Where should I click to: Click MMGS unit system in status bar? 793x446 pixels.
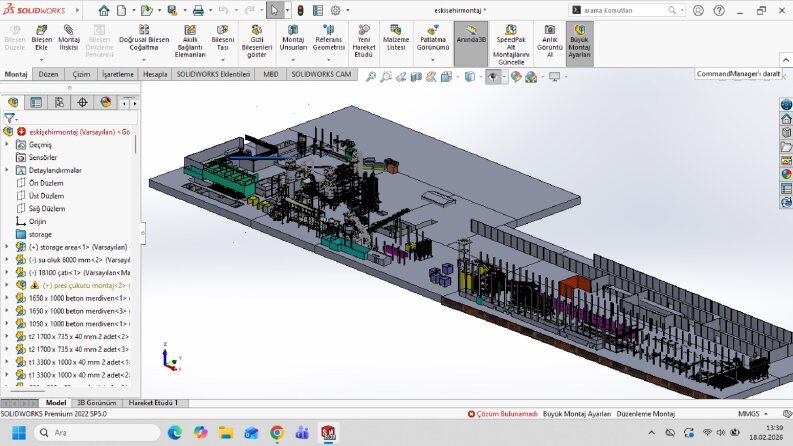point(748,414)
